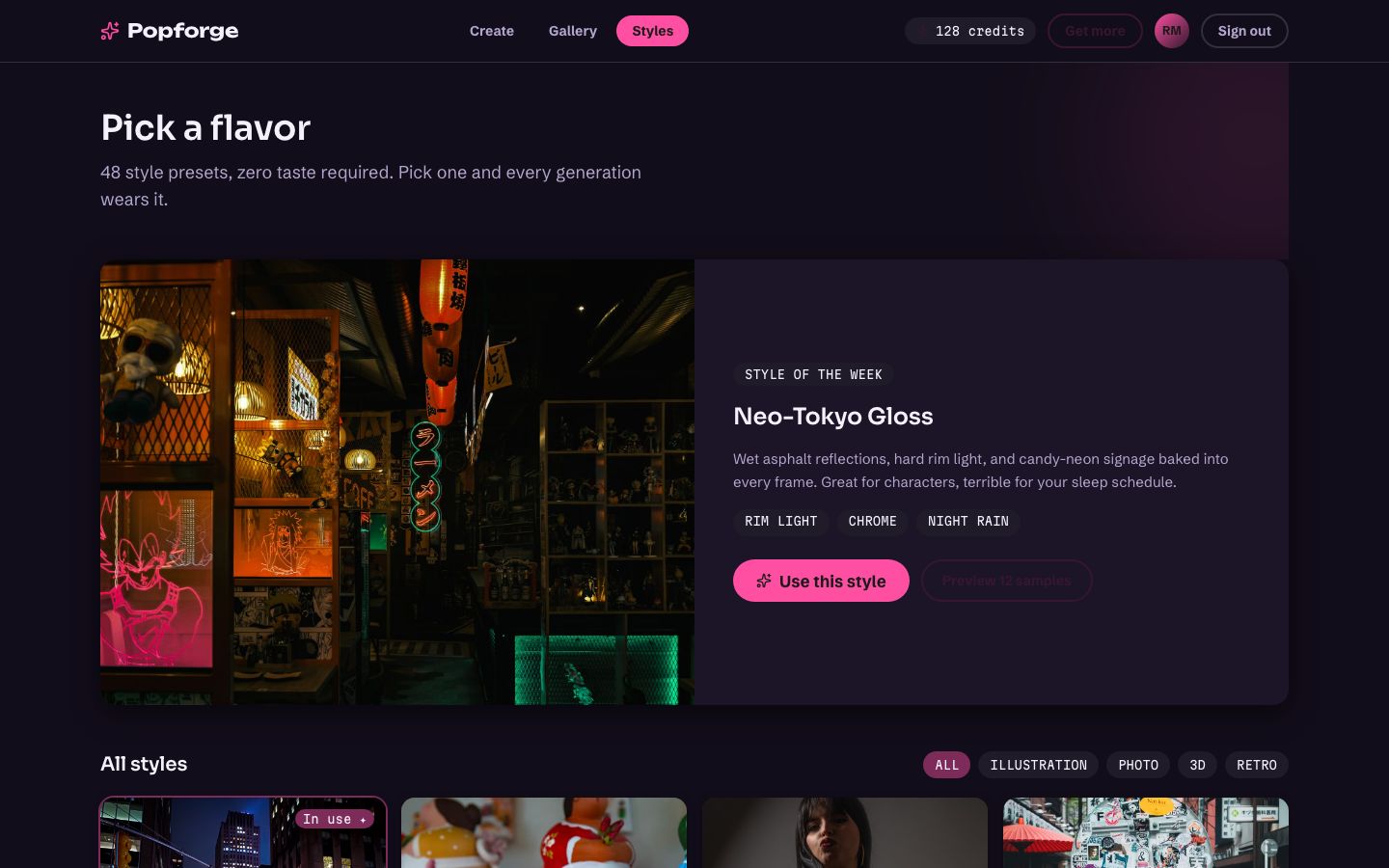Click the In use badge on first style card
The height and width of the screenshot is (868, 1389).
(335, 819)
